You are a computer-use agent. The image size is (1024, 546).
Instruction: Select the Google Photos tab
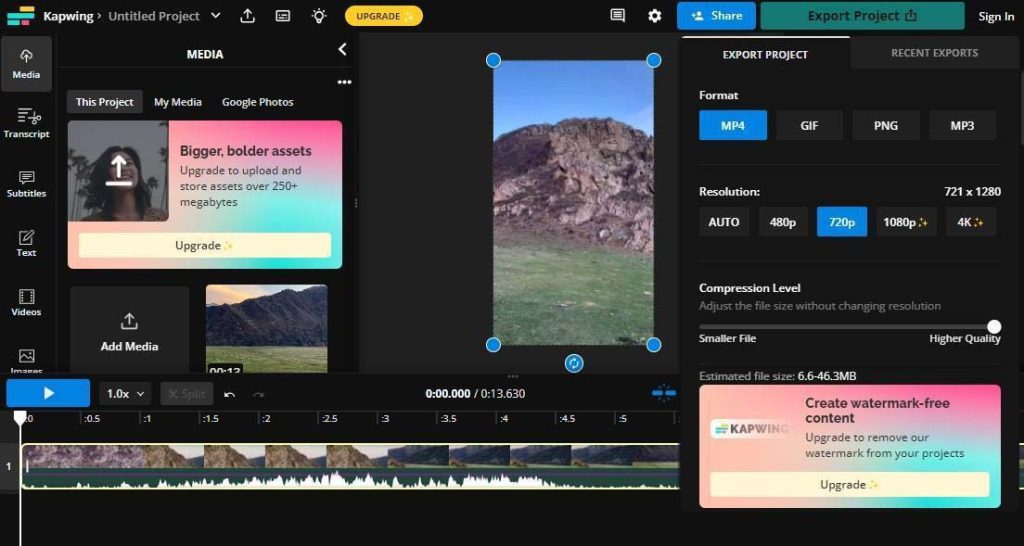pyautogui.click(x=257, y=102)
